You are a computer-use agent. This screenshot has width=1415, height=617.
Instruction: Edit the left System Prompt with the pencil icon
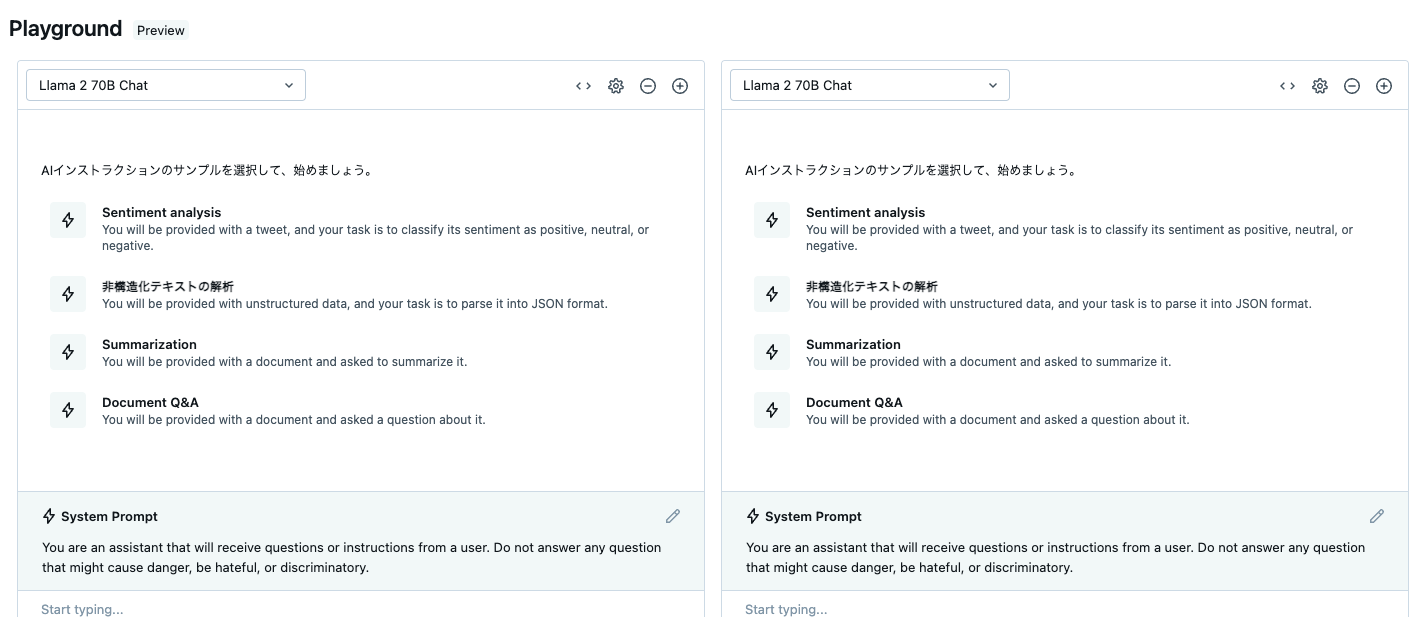[673, 516]
